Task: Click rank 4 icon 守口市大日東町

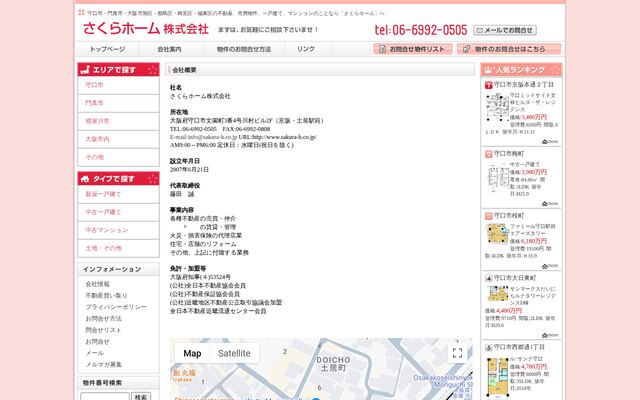Action: coord(489,278)
